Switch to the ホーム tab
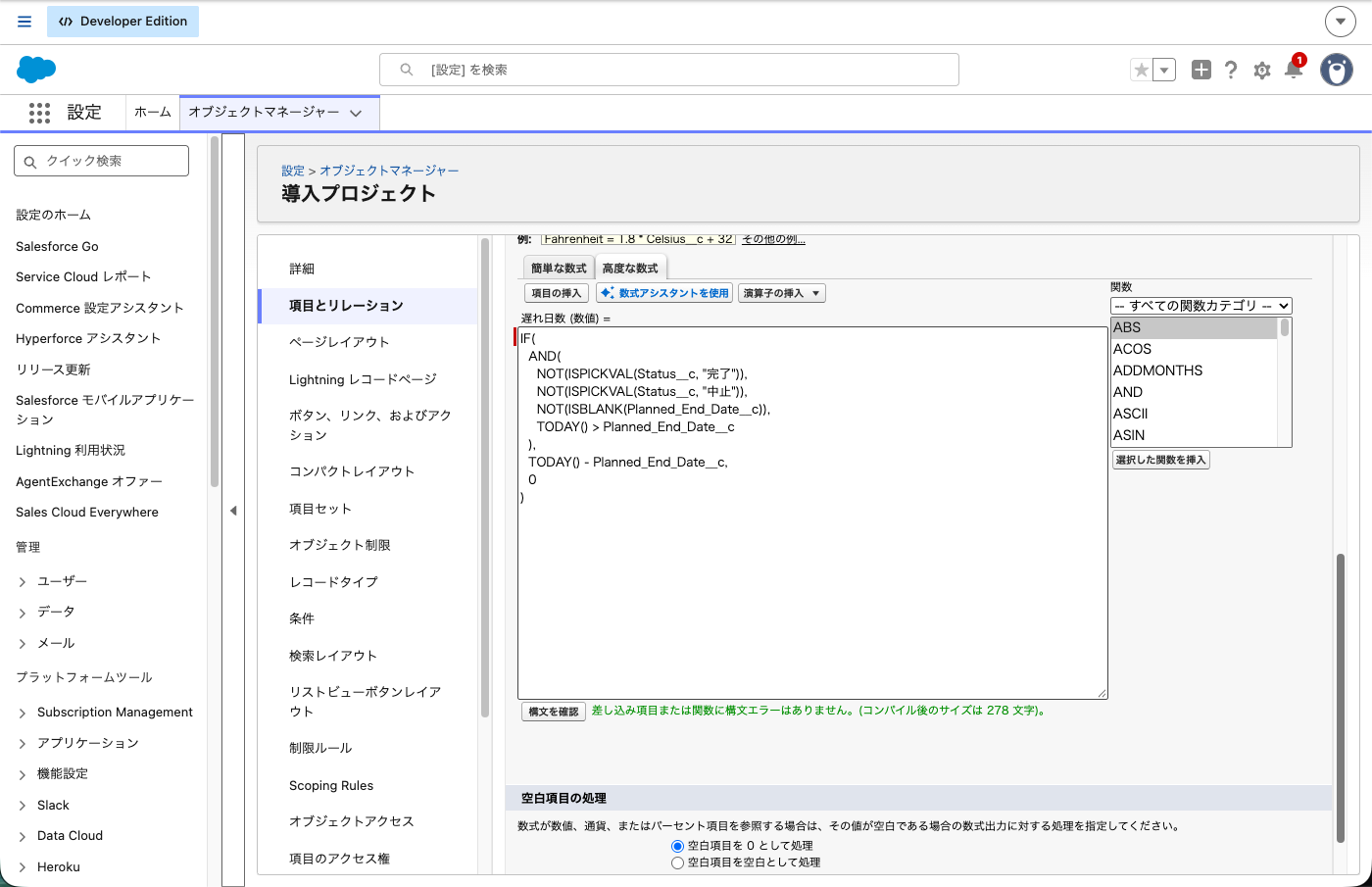Viewport: 1372px width, 887px height. tap(153, 113)
